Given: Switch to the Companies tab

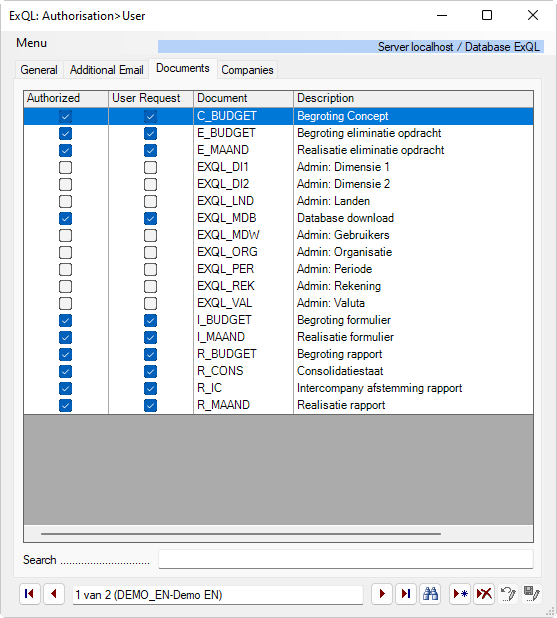Looking at the screenshot, I should point(247,70).
